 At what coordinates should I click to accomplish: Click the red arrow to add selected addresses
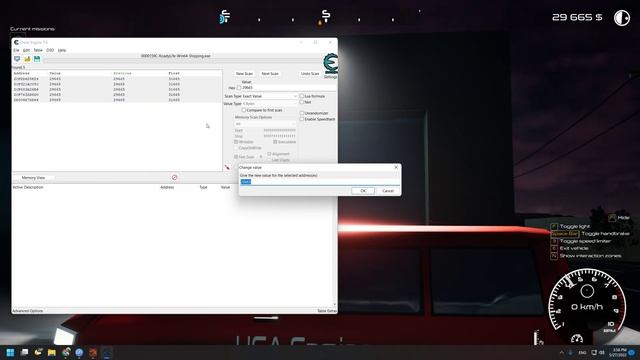(x=227, y=167)
